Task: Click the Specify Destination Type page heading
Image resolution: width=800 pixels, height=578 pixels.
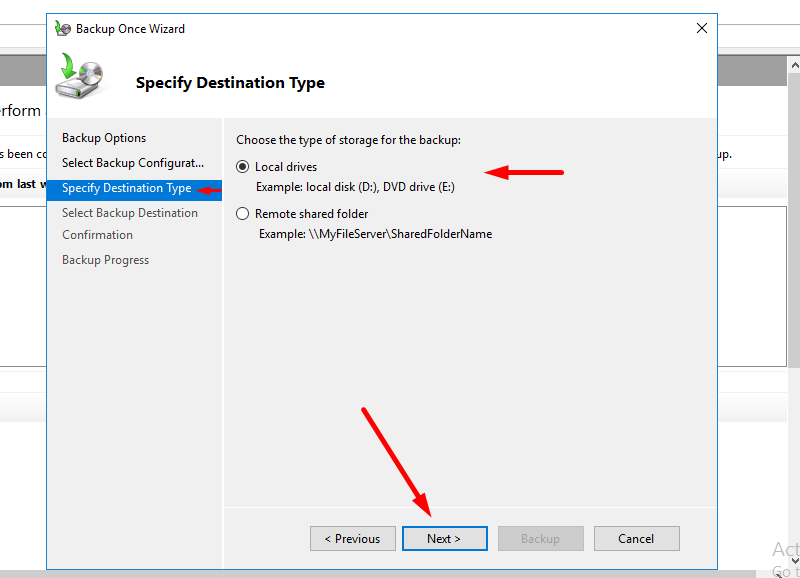Action: coord(230,83)
